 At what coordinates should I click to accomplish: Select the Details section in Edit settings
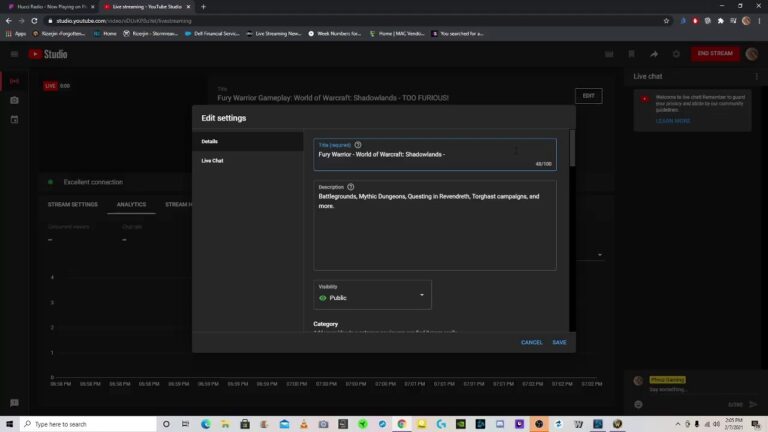[248, 142]
